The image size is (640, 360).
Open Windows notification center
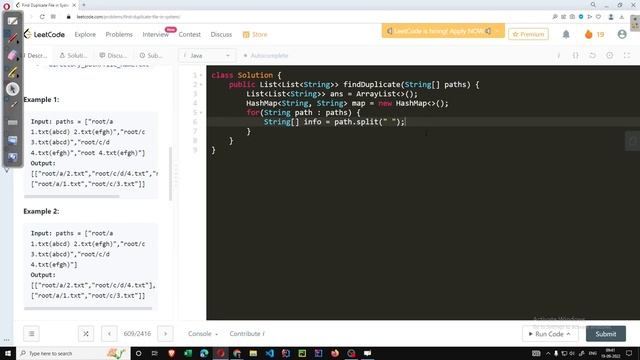629,353
